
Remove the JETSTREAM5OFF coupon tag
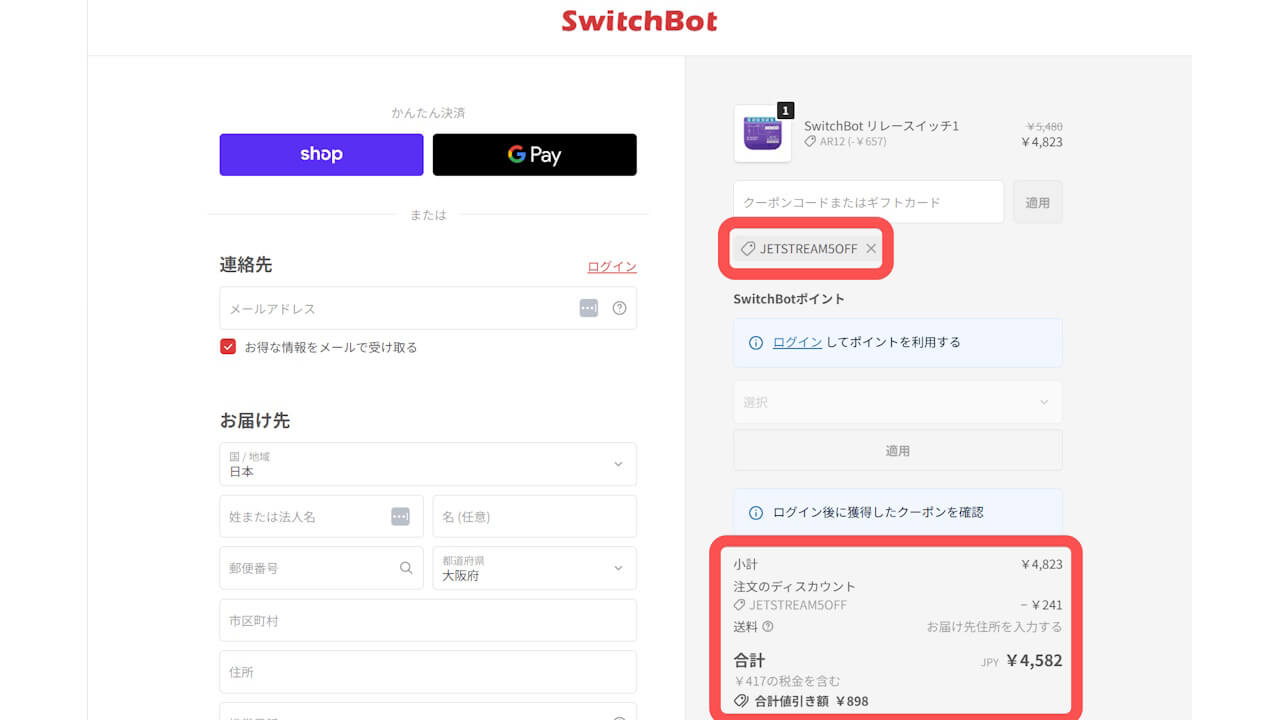pyautogui.click(x=871, y=248)
